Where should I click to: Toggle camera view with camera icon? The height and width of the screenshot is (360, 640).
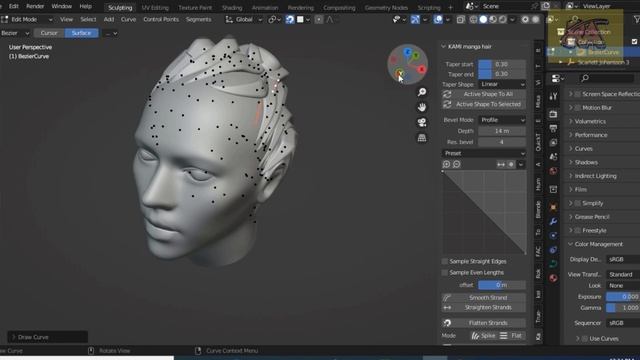422,122
